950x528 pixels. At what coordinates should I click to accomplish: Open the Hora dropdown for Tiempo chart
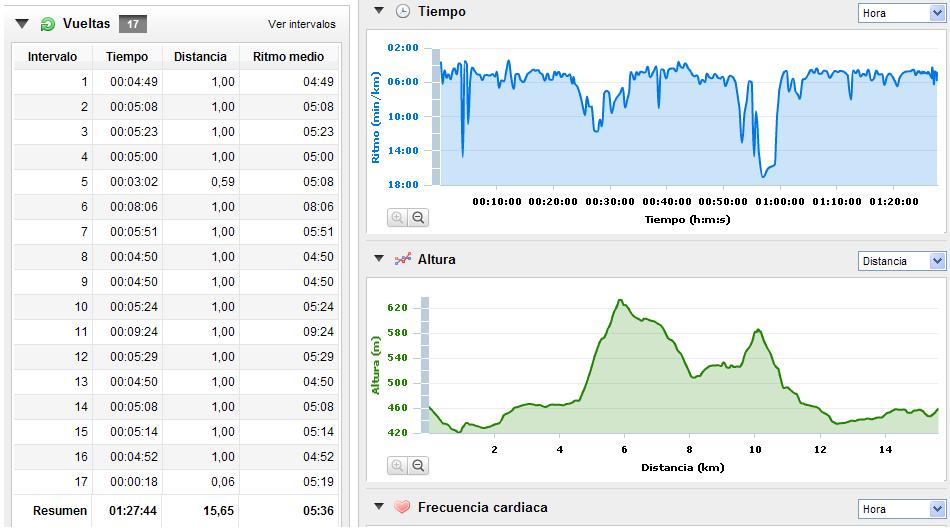click(901, 13)
